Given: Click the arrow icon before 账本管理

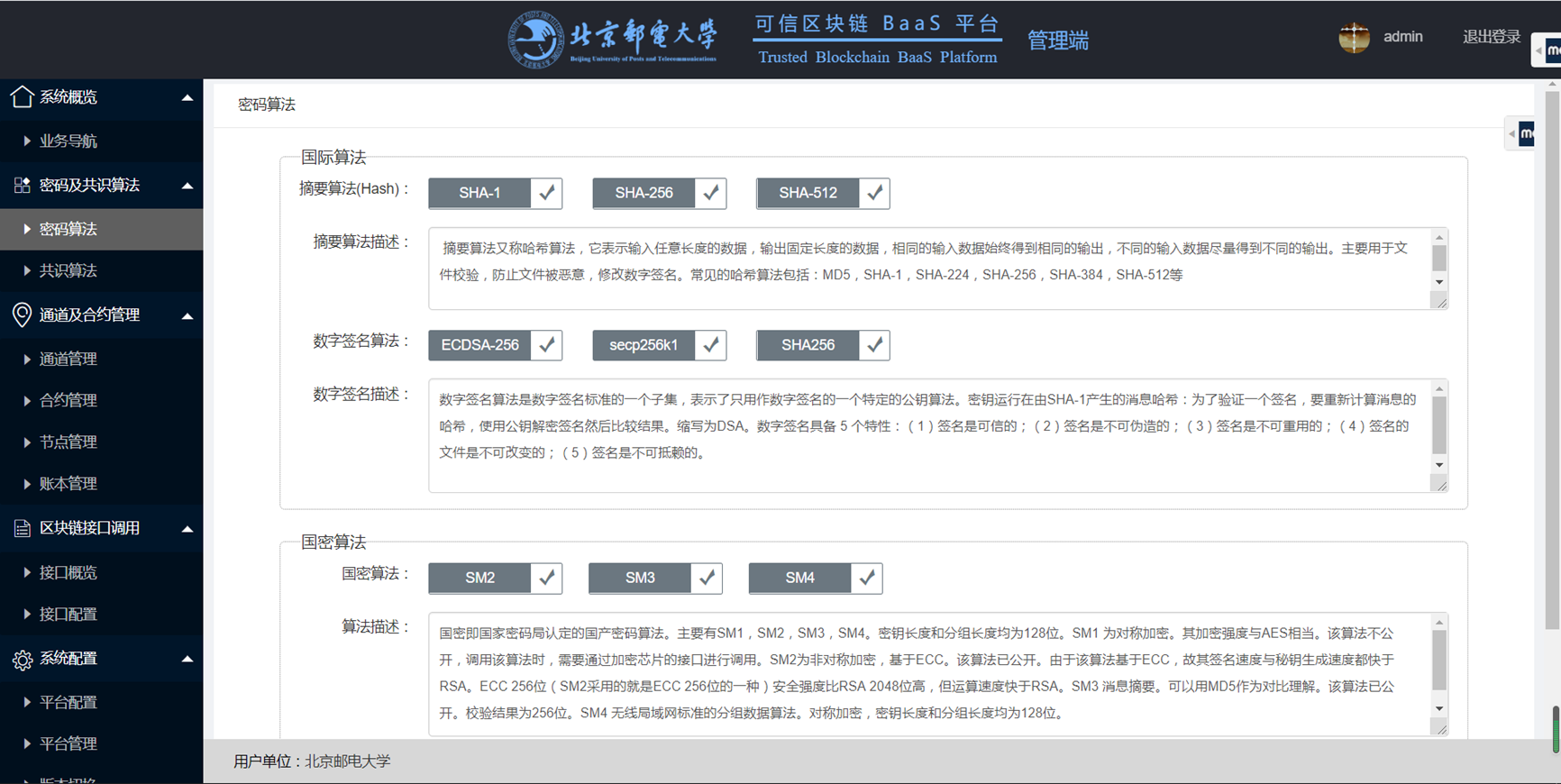Looking at the screenshot, I should (x=27, y=483).
